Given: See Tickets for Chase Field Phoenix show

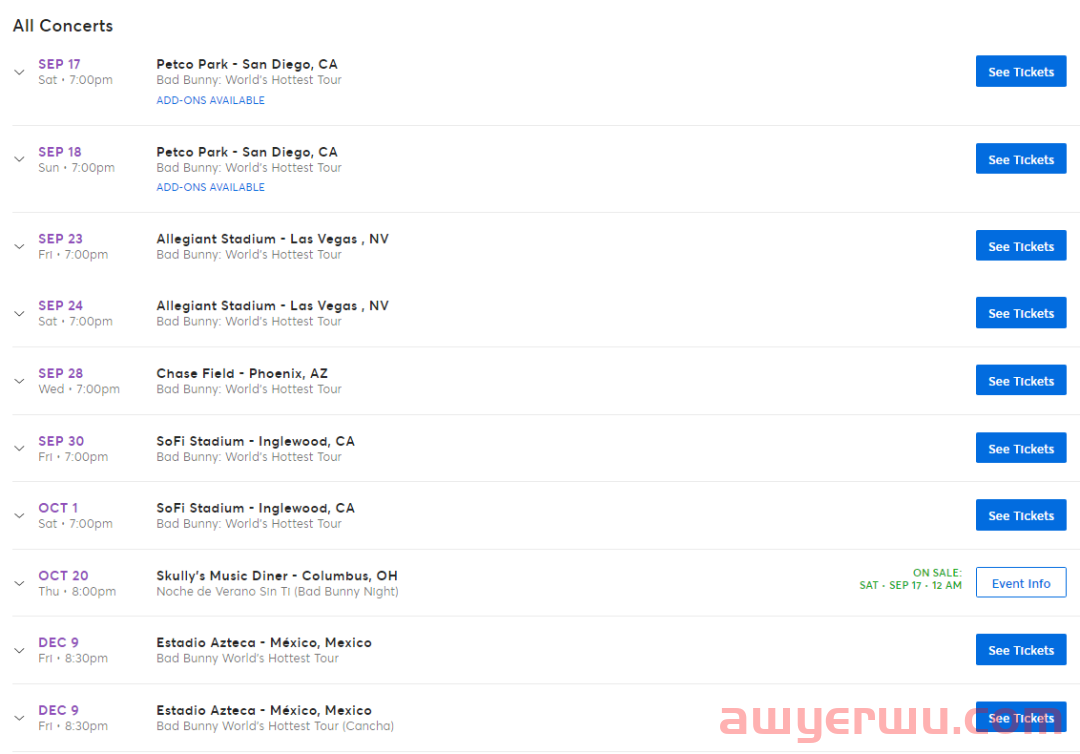Looking at the screenshot, I should (1020, 381).
